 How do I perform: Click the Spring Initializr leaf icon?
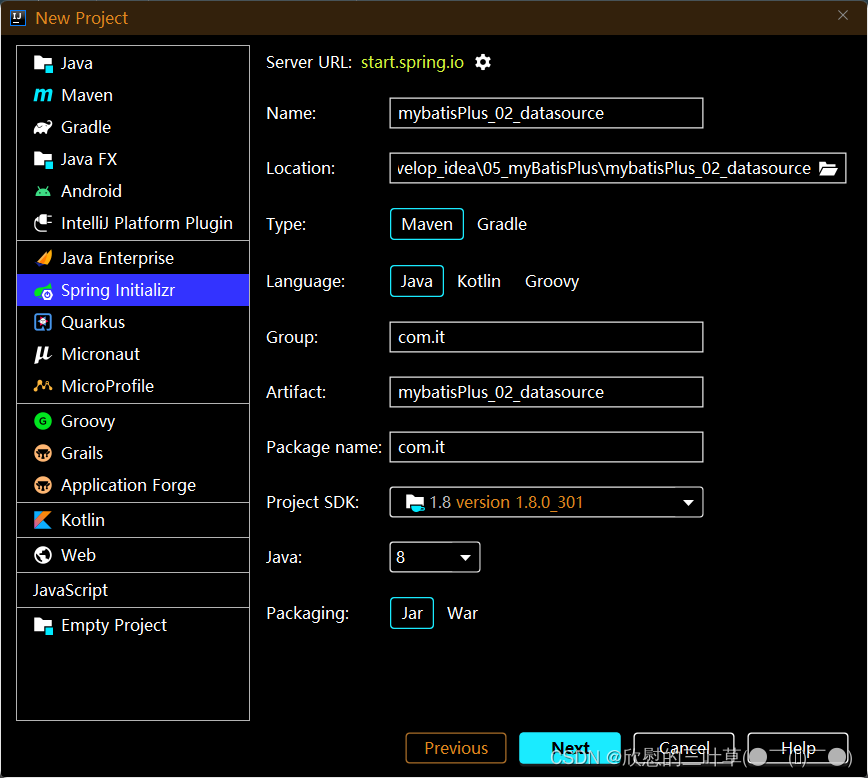[43, 291]
